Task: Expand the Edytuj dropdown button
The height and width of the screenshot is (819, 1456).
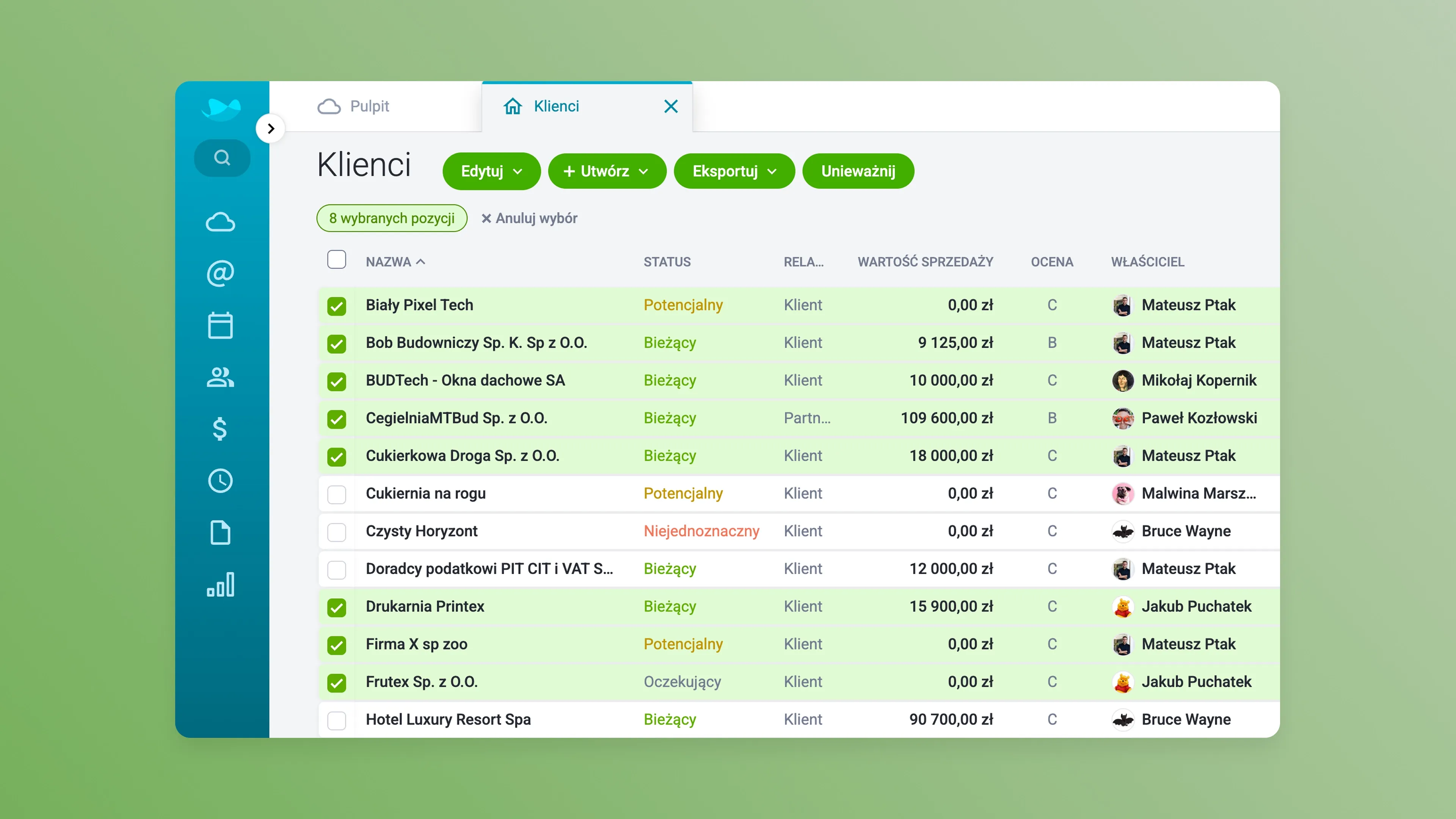Action: tap(491, 171)
